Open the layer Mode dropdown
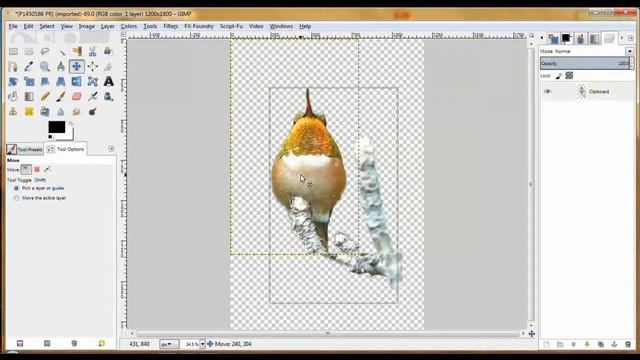640x360 pixels. (630, 51)
